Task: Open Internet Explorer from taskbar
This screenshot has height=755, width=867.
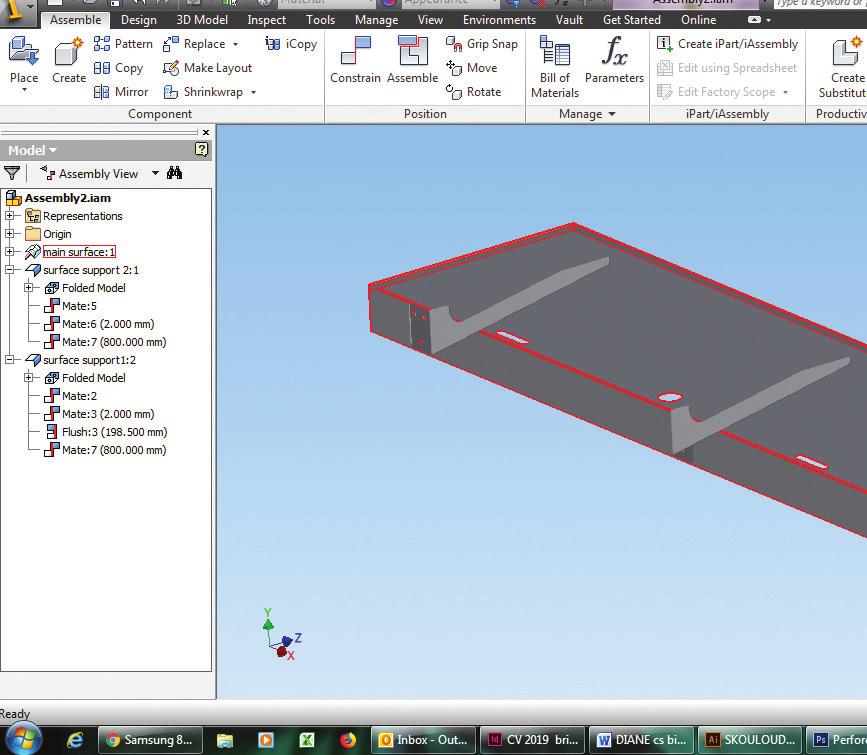Action: click(75, 740)
